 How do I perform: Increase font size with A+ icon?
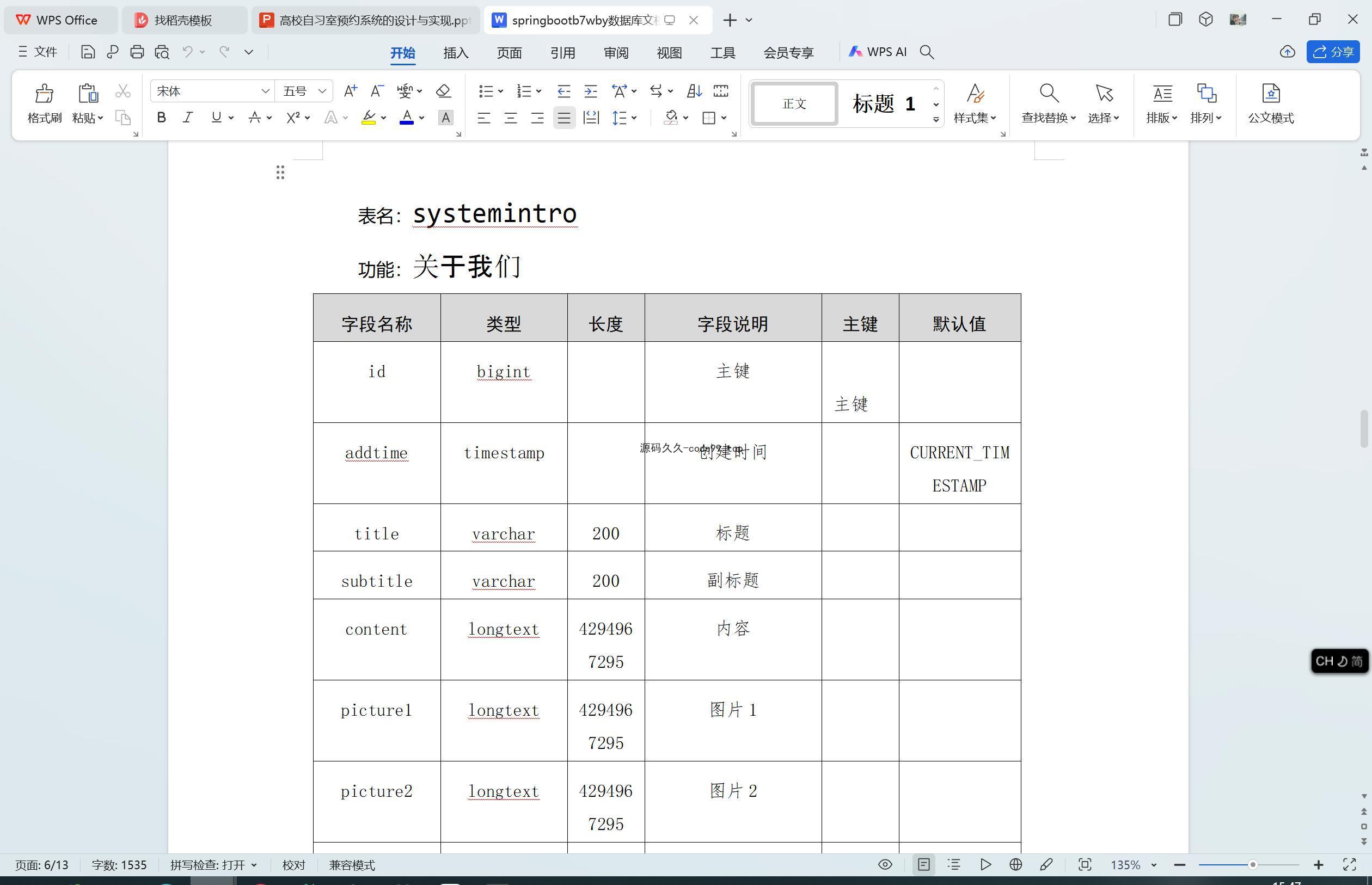pos(350,91)
